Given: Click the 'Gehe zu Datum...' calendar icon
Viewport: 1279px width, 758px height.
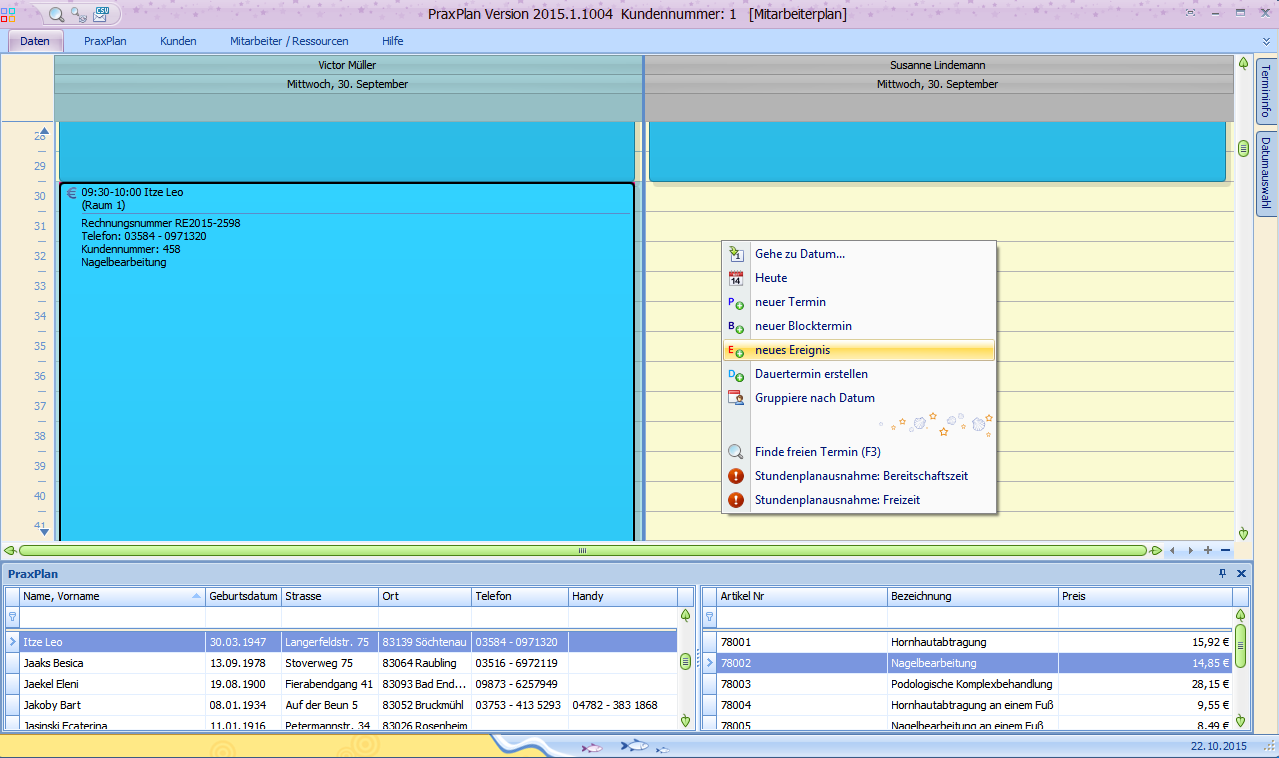Looking at the screenshot, I should pyautogui.click(x=736, y=254).
